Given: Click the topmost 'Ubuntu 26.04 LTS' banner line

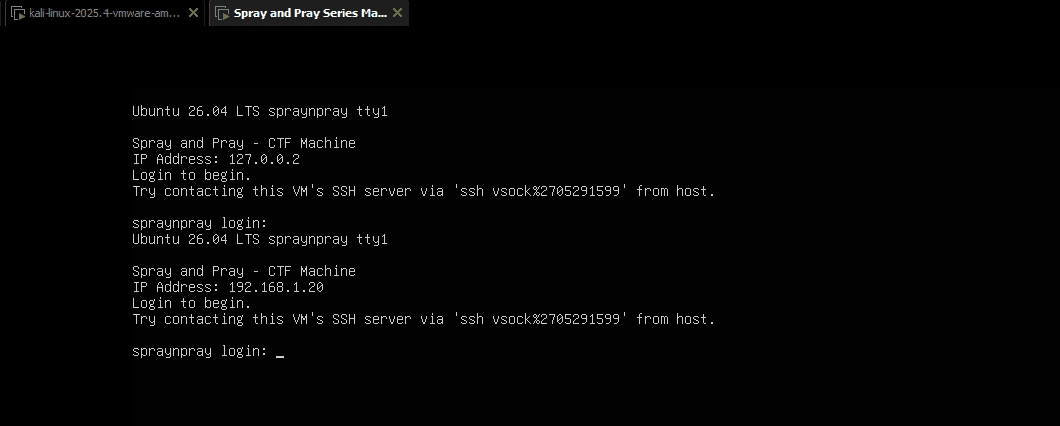Looking at the screenshot, I should 260,112.
